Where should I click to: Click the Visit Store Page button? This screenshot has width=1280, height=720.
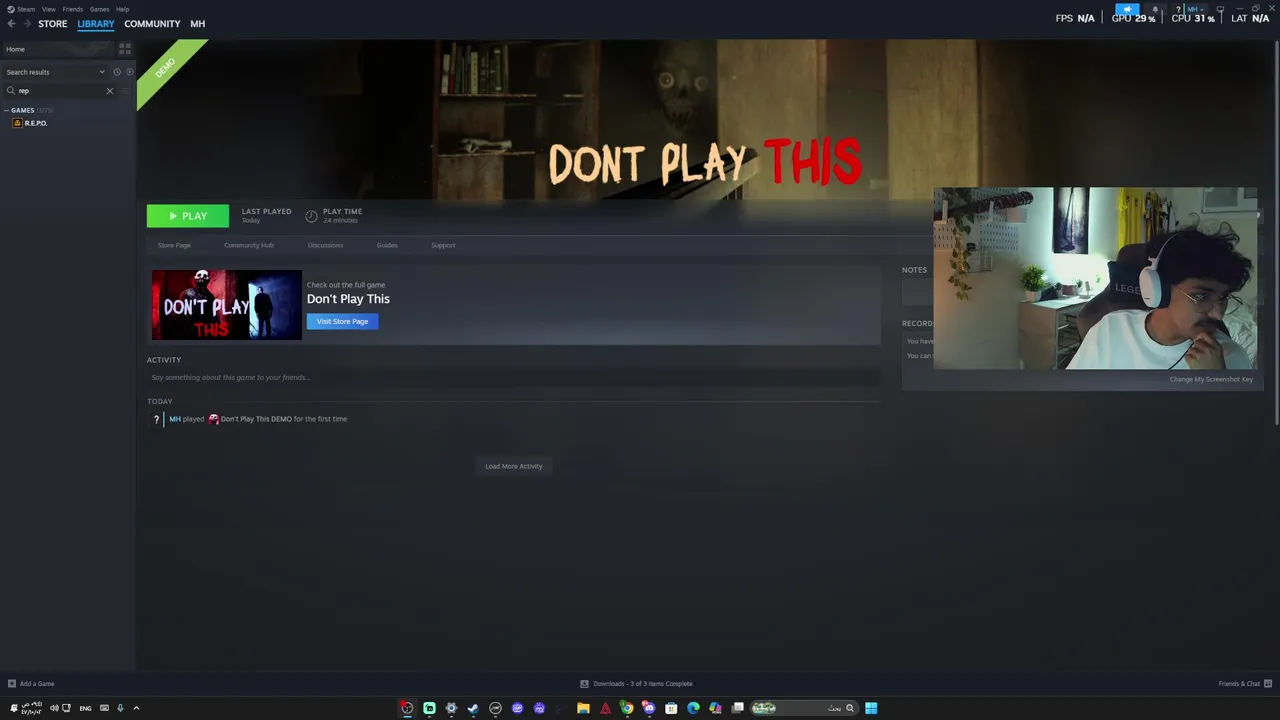click(343, 321)
